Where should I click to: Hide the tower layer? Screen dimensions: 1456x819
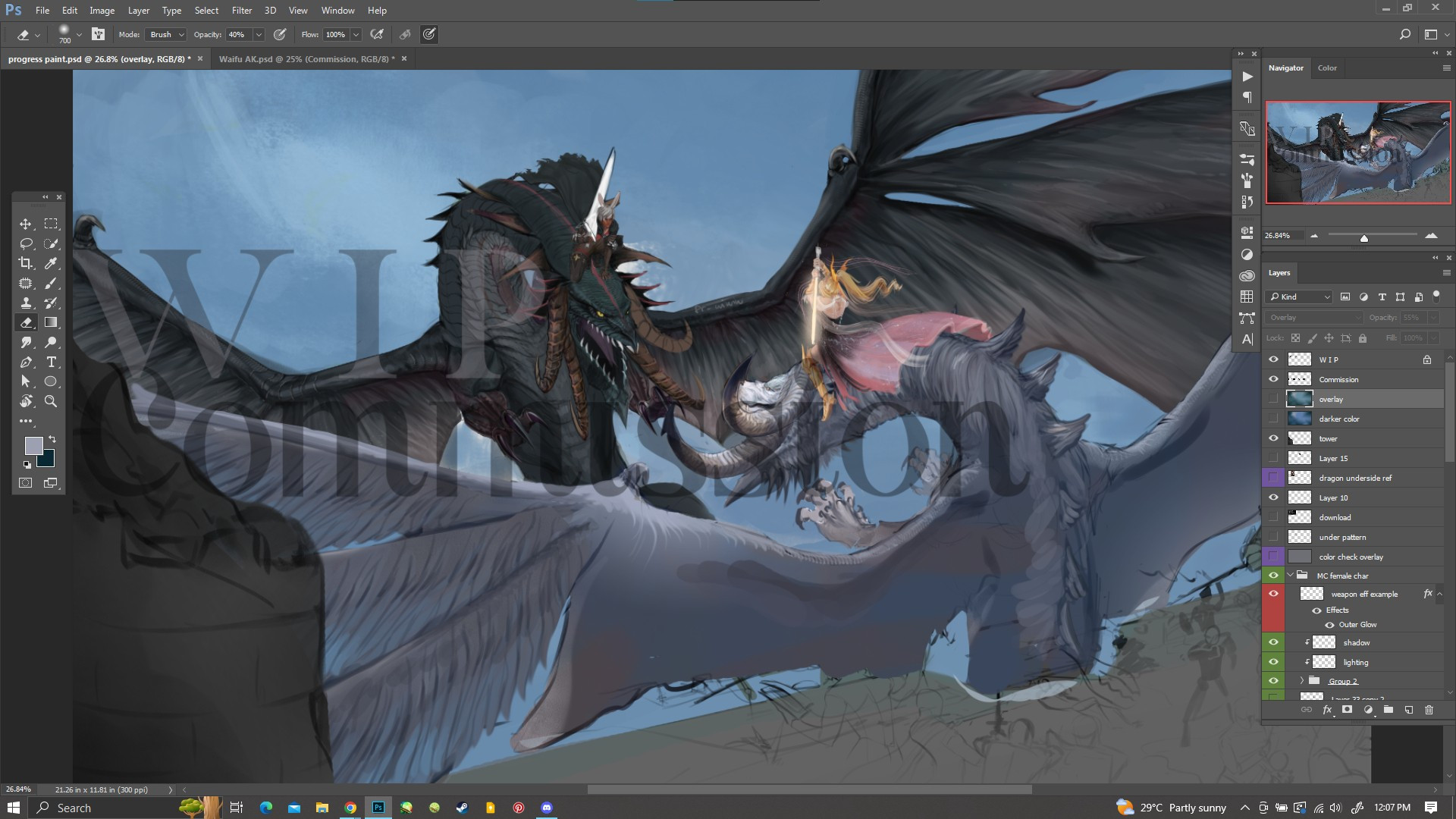tap(1273, 439)
